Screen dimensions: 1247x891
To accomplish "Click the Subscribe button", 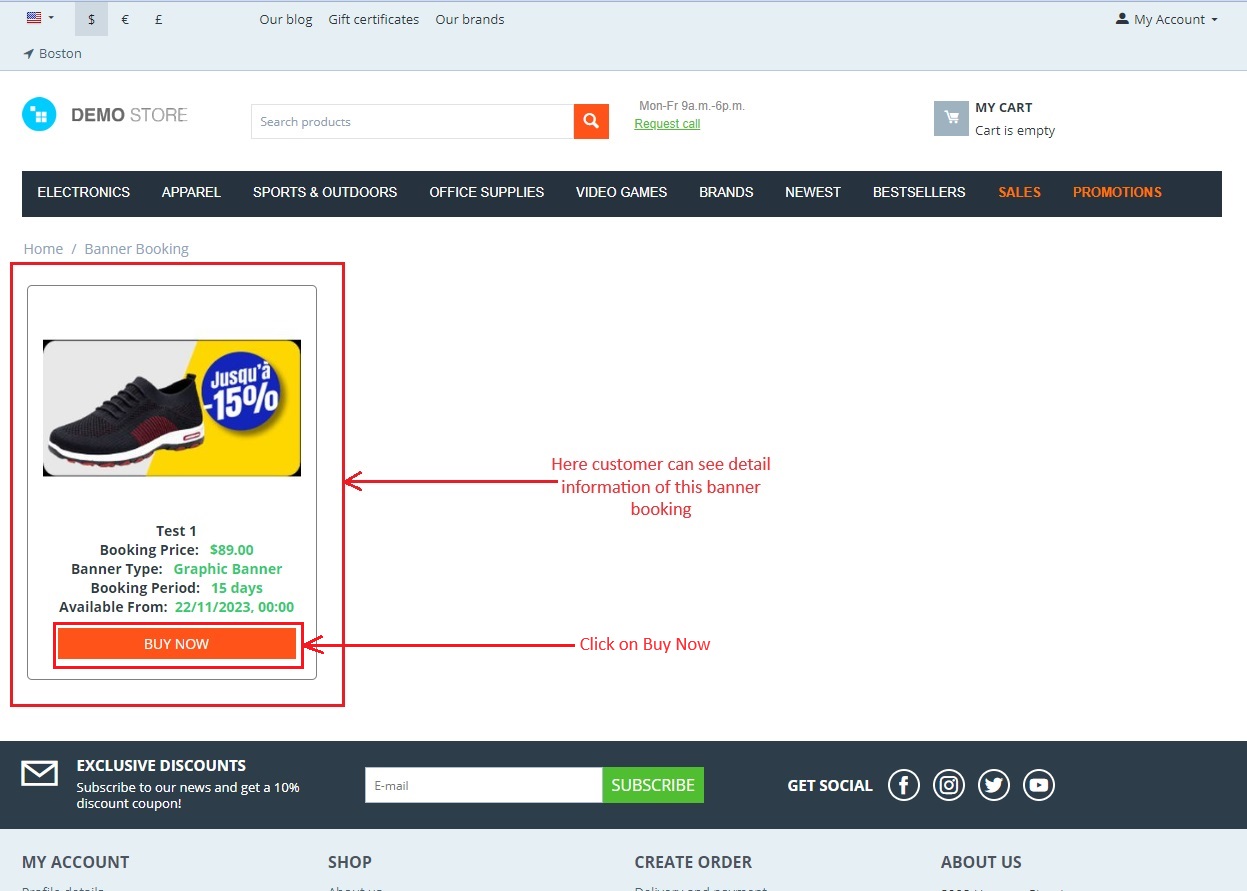I will (653, 785).
